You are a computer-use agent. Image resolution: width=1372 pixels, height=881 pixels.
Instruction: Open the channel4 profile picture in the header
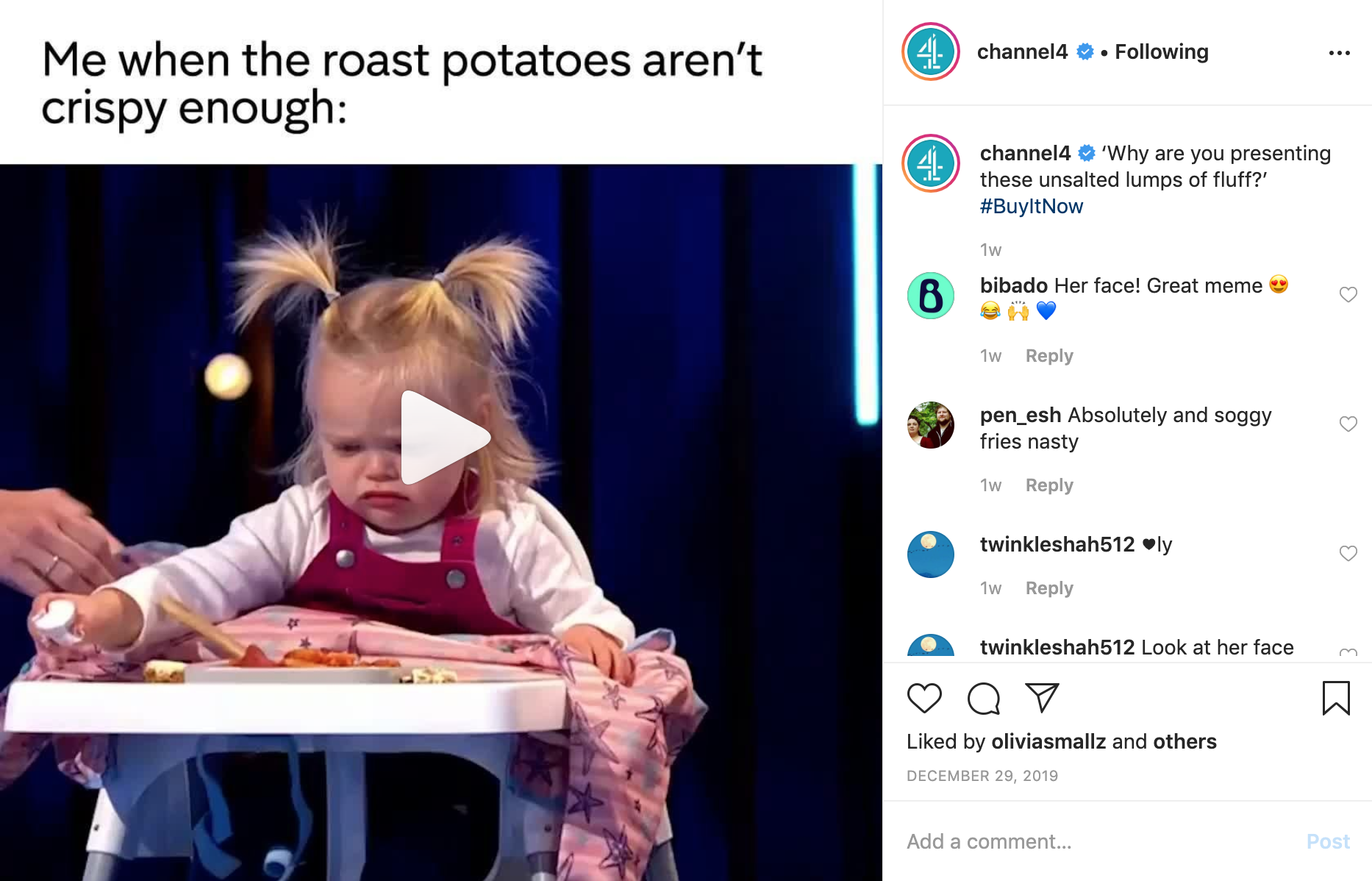[931, 51]
